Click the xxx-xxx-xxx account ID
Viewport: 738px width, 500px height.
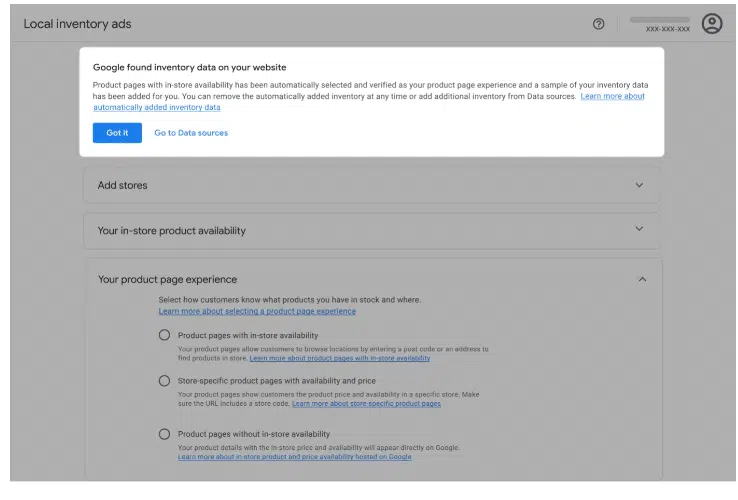pyautogui.click(x=668, y=29)
